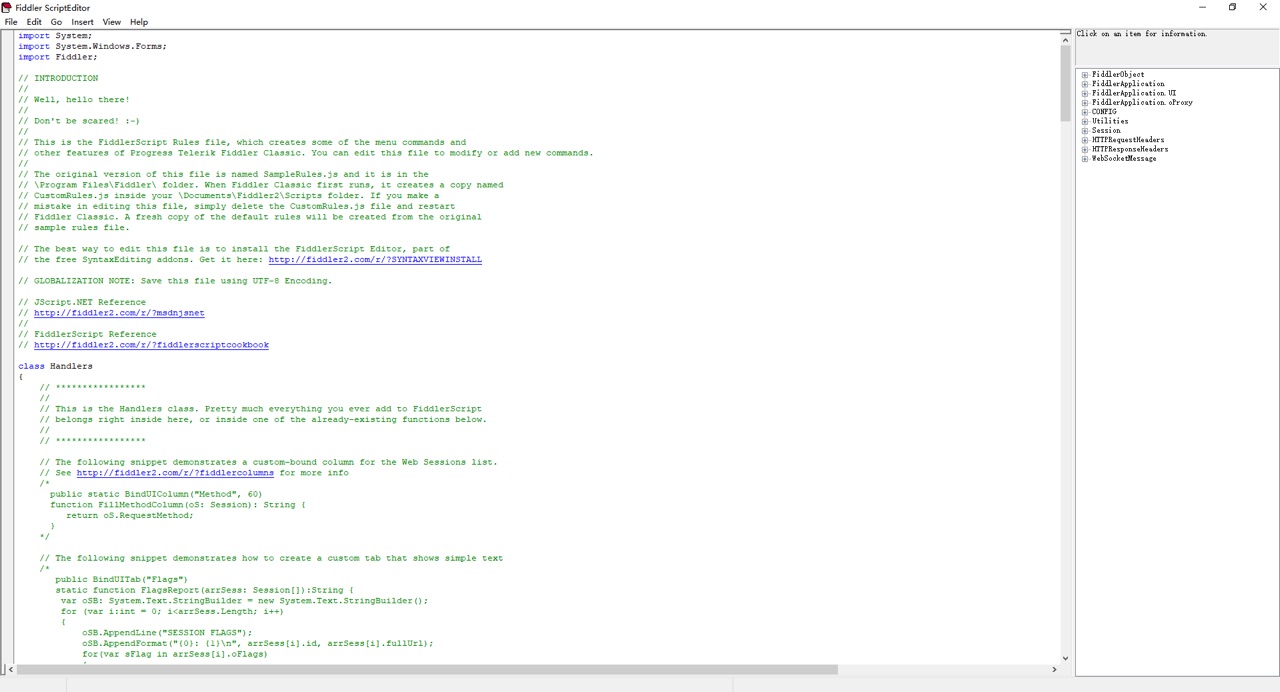This screenshot has width=1280, height=692.
Task: Select the FiddlerApplication.oProxy tree label
Action: pos(1142,103)
